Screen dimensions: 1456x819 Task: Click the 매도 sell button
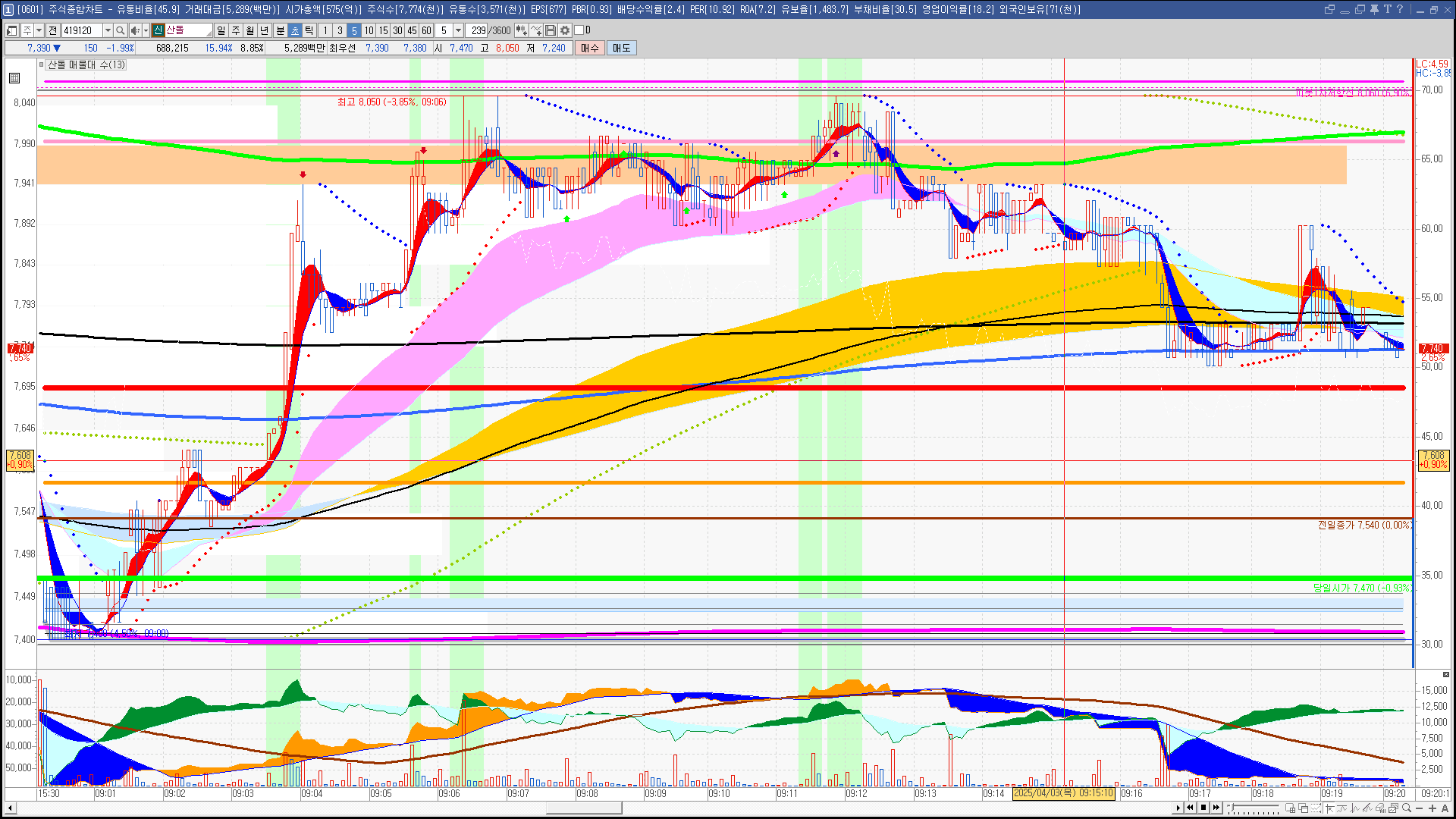point(622,48)
